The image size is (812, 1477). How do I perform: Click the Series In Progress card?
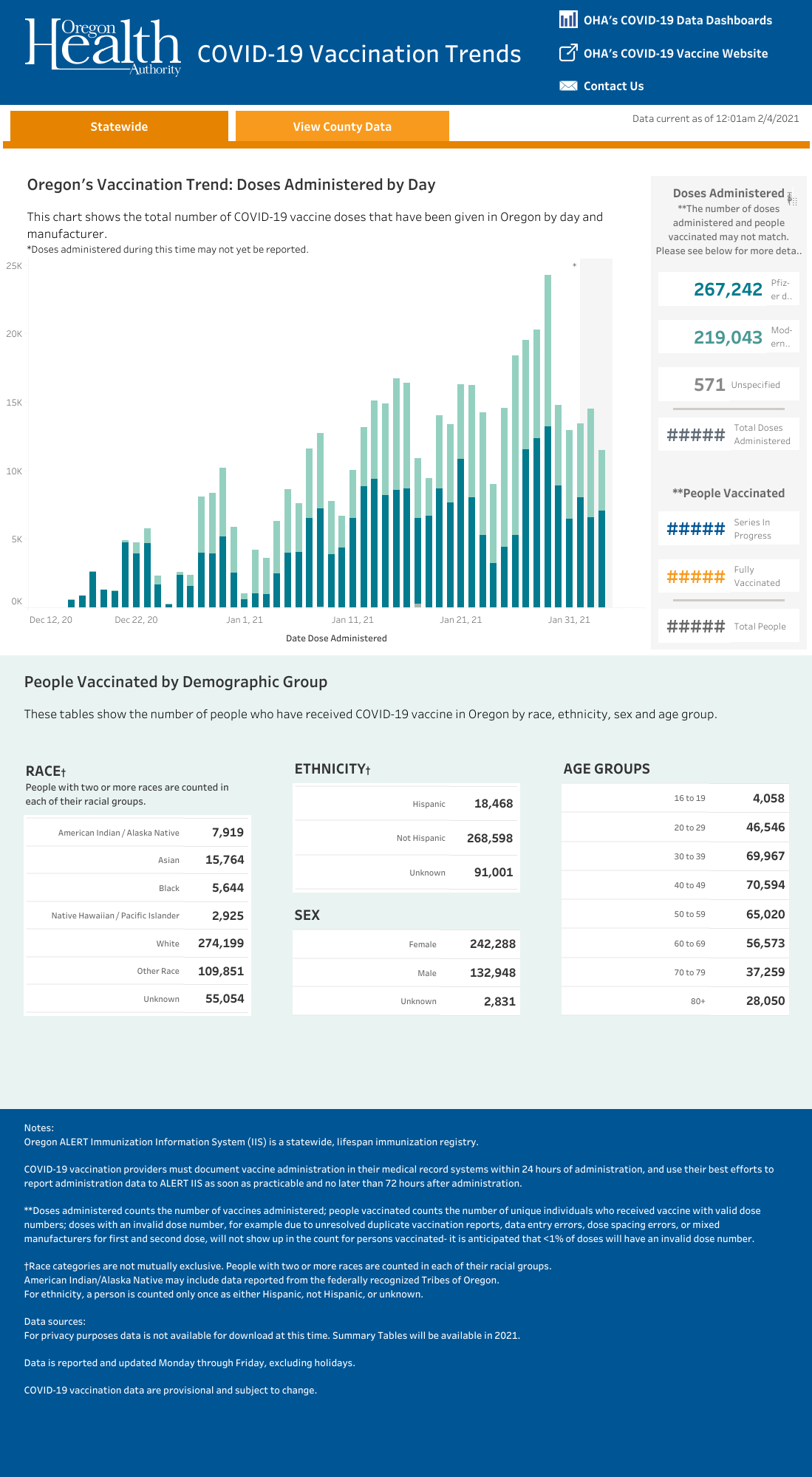728,528
